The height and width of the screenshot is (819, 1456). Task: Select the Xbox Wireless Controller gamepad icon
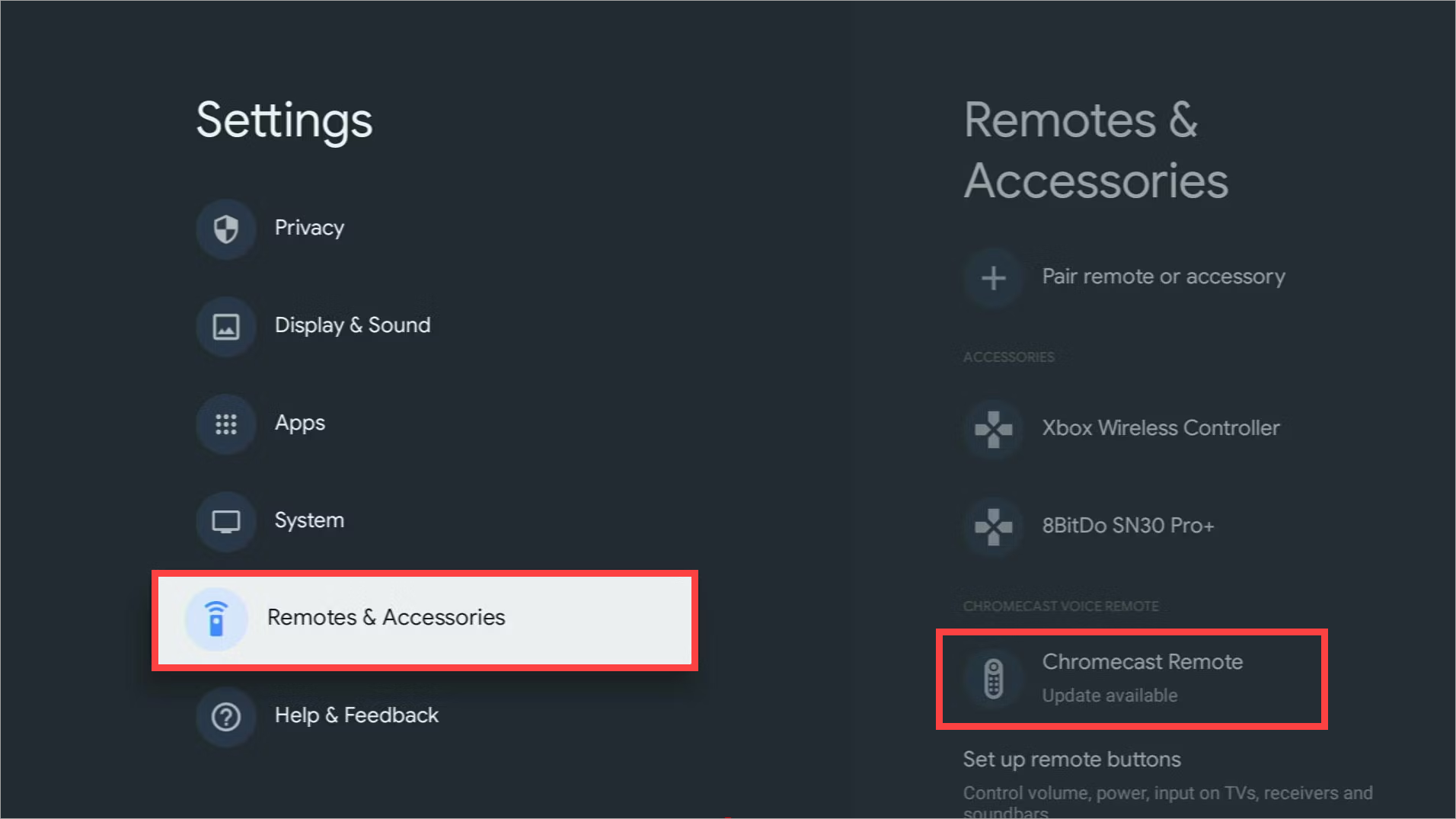993,428
